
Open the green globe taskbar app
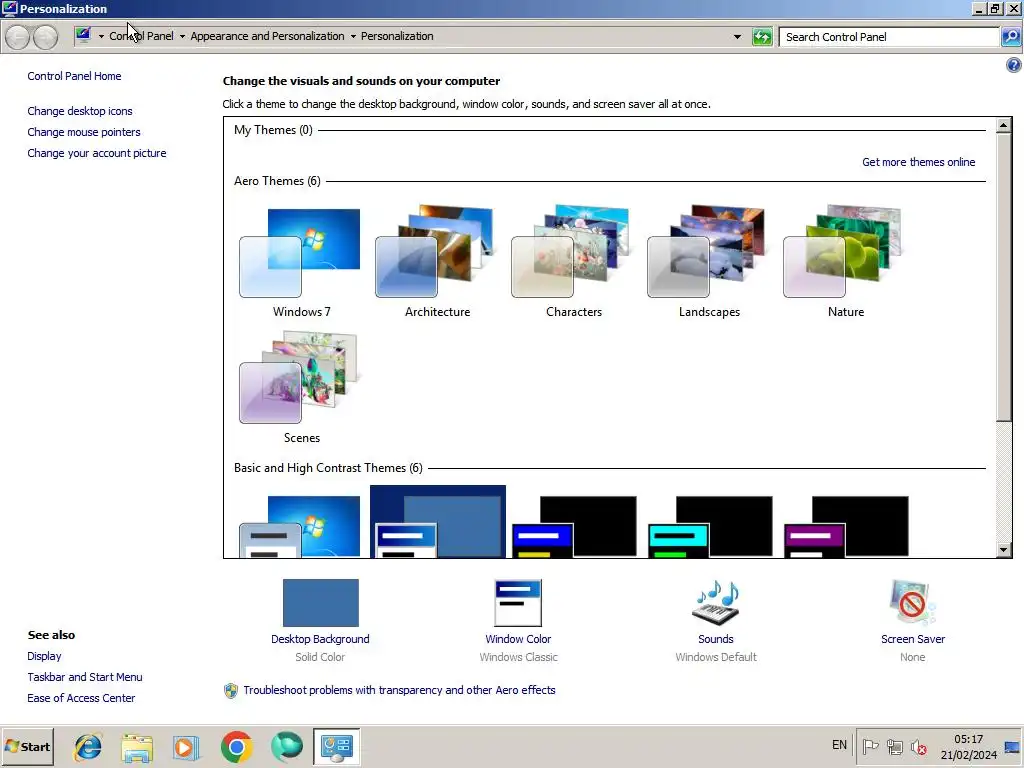[286, 746]
